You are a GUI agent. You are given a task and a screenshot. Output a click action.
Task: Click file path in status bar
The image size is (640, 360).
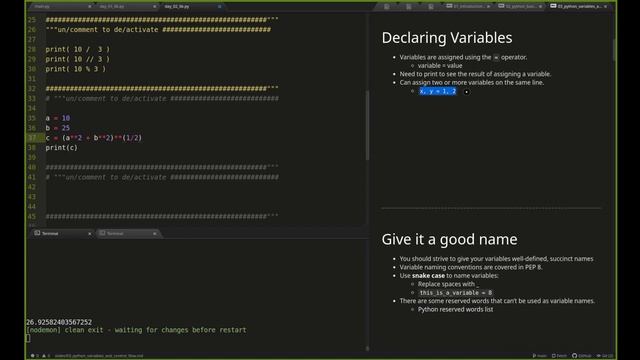click(99, 356)
